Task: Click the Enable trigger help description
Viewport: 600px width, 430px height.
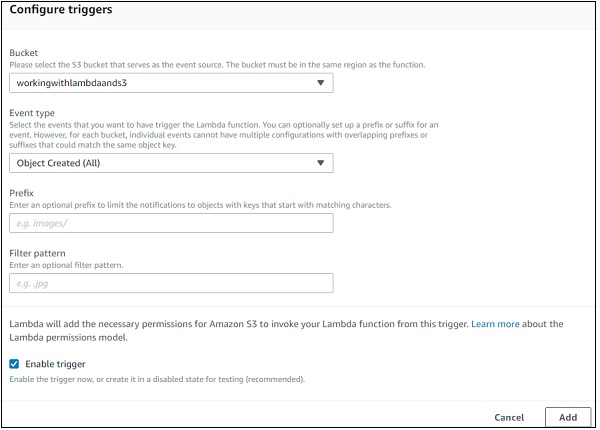Action: tap(155, 379)
